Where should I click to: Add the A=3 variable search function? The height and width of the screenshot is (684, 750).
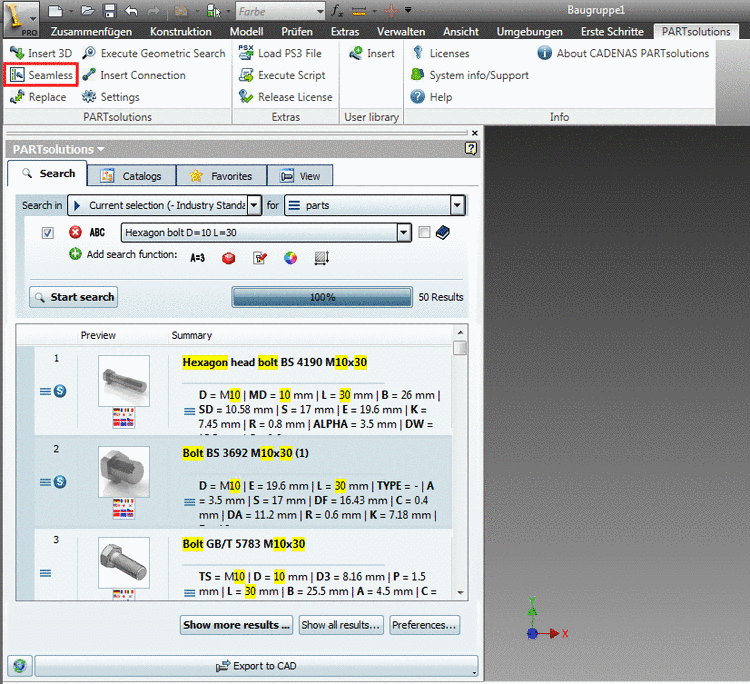pos(197,258)
